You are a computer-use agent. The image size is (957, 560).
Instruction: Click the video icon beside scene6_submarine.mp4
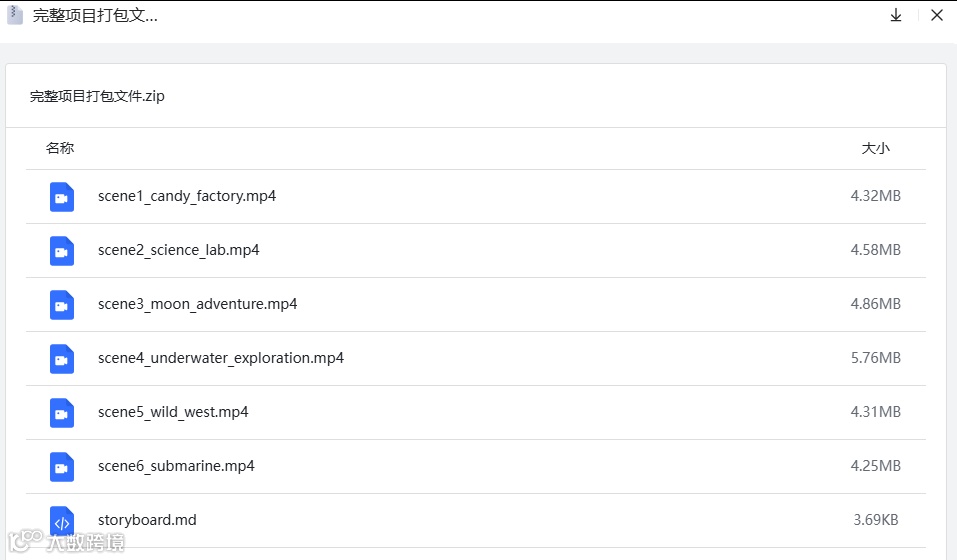(x=62, y=467)
